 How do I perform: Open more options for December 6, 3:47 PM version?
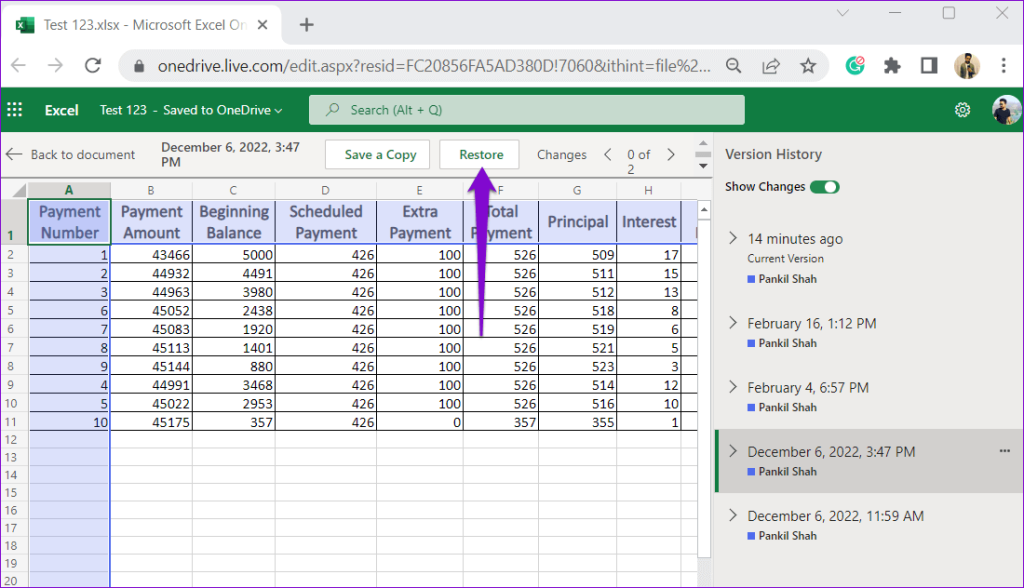(x=1004, y=451)
